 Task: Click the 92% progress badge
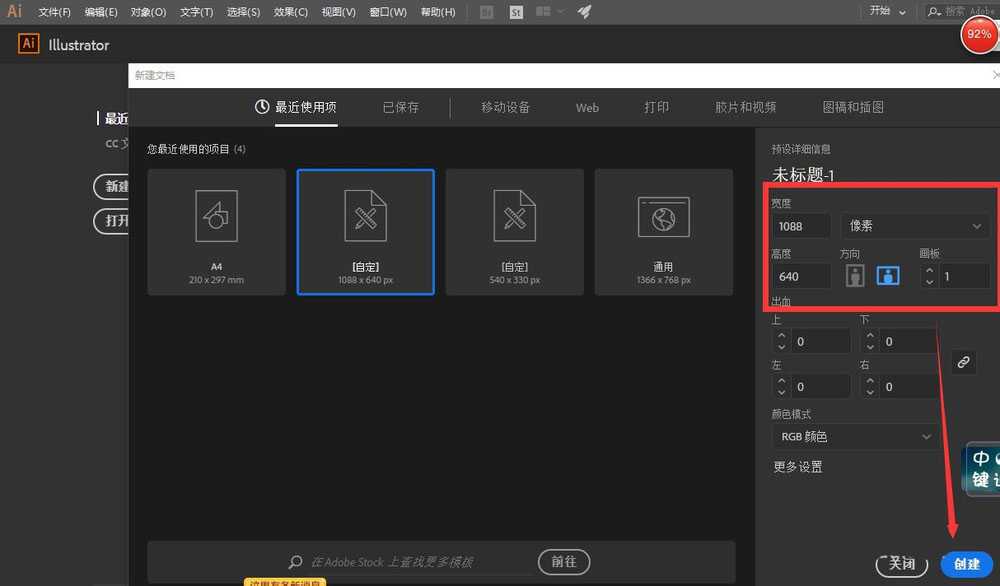coord(977,33)
